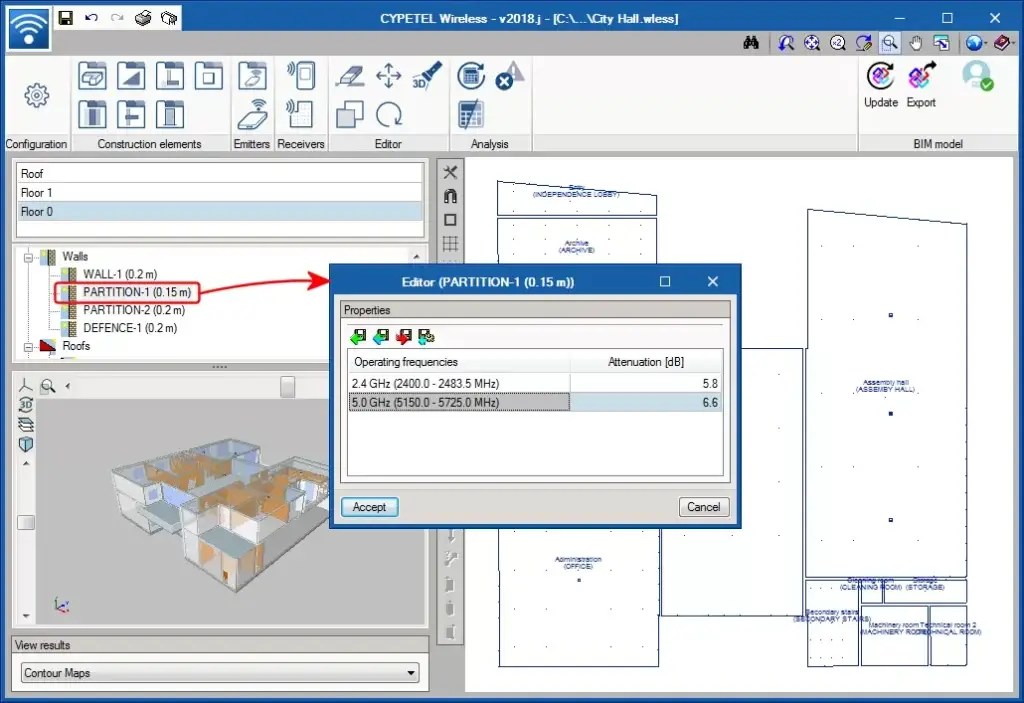
Task: Open the Configuration gear settings
Action: [37, 96]
